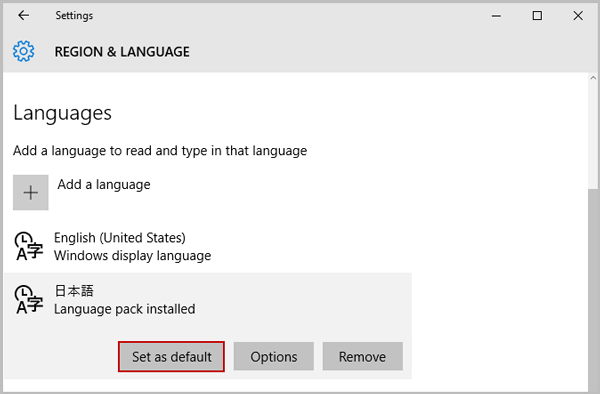Select English (United States) language row
600x394 pixels.
[208, 246]
